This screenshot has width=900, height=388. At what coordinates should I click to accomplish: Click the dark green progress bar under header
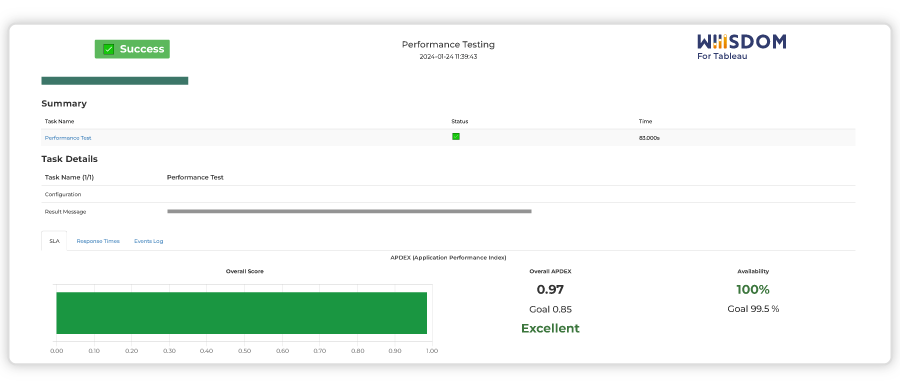pyautogui.click(x=115, y=81)
